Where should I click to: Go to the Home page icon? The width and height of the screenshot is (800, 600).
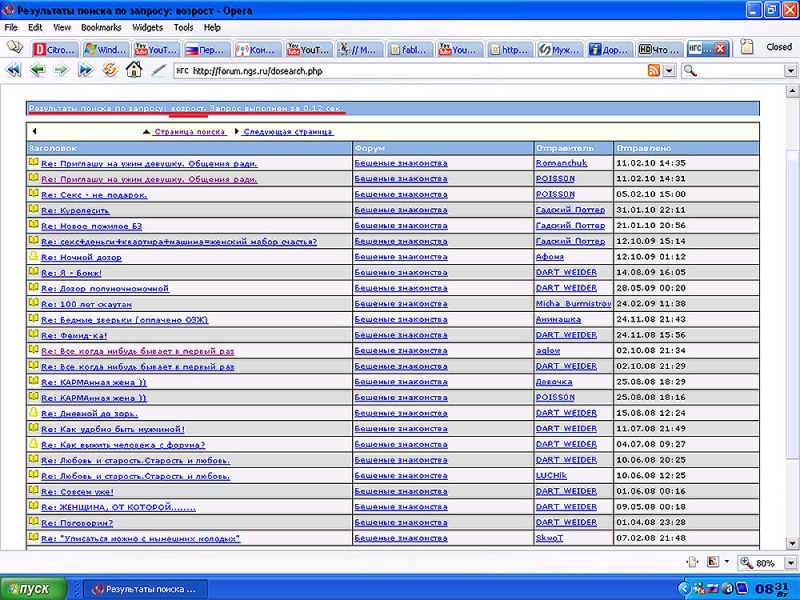pos(134,70)
